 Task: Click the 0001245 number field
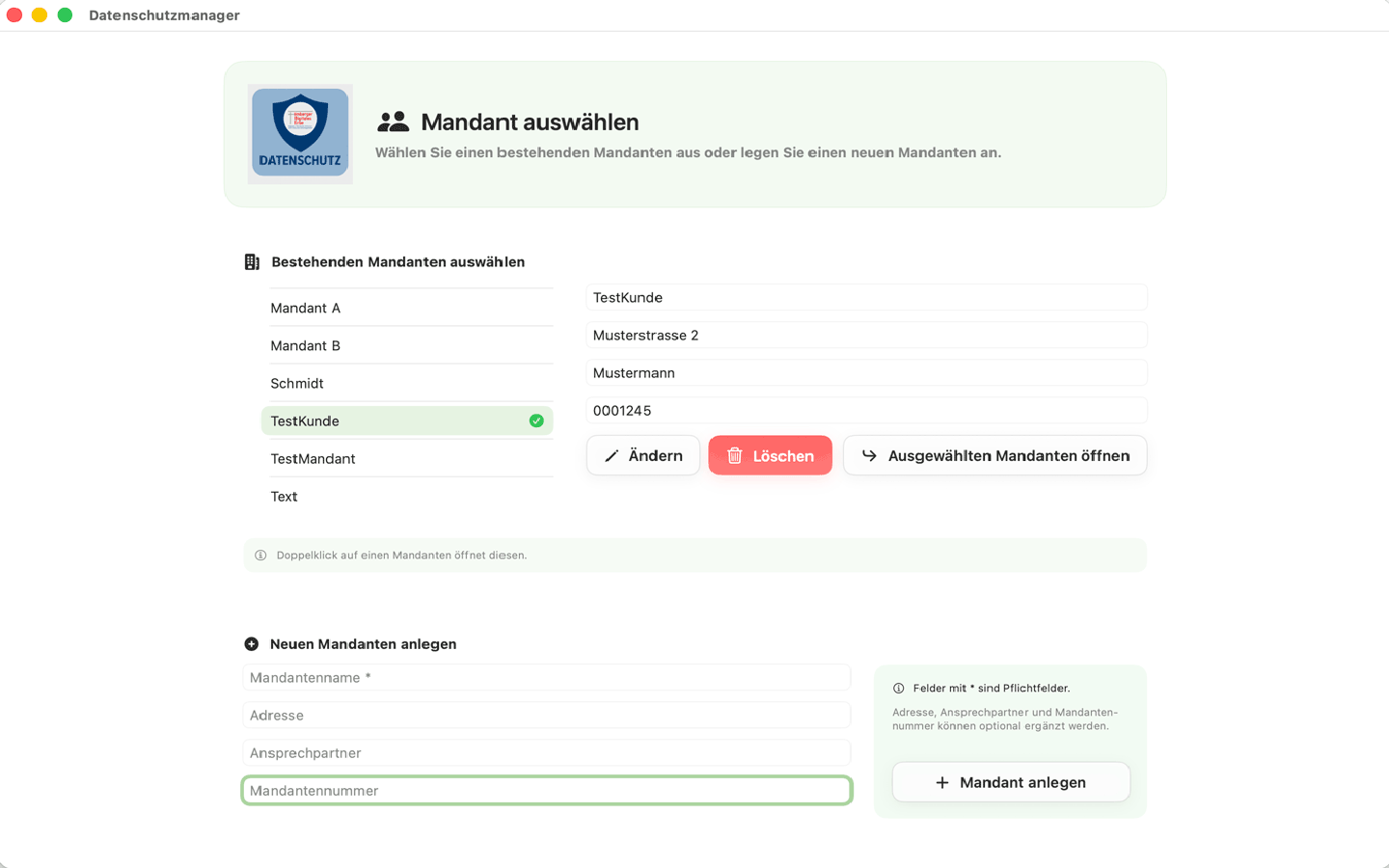click(866, 410)
